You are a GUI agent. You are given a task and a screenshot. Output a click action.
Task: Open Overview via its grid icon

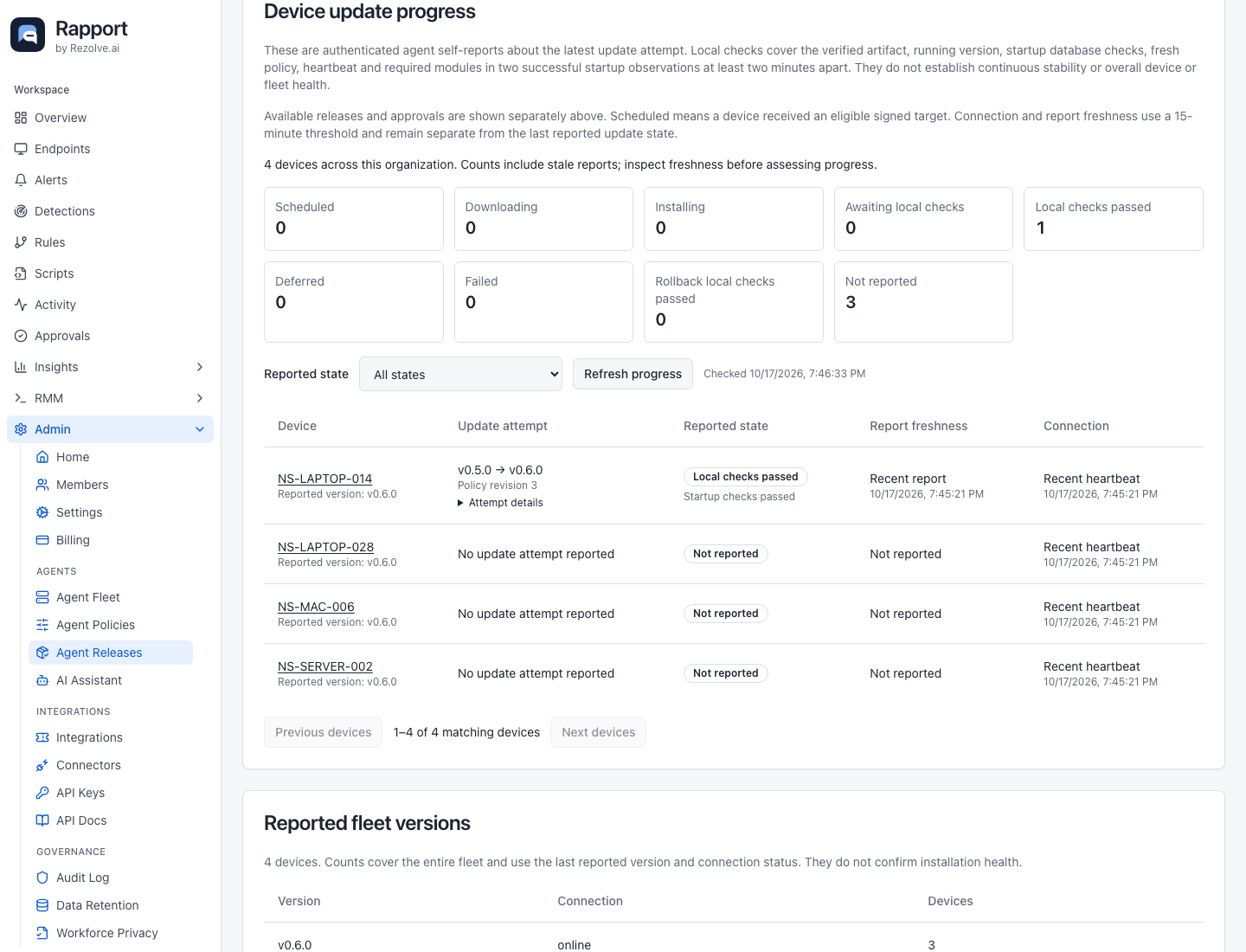(x=21, y=118)
